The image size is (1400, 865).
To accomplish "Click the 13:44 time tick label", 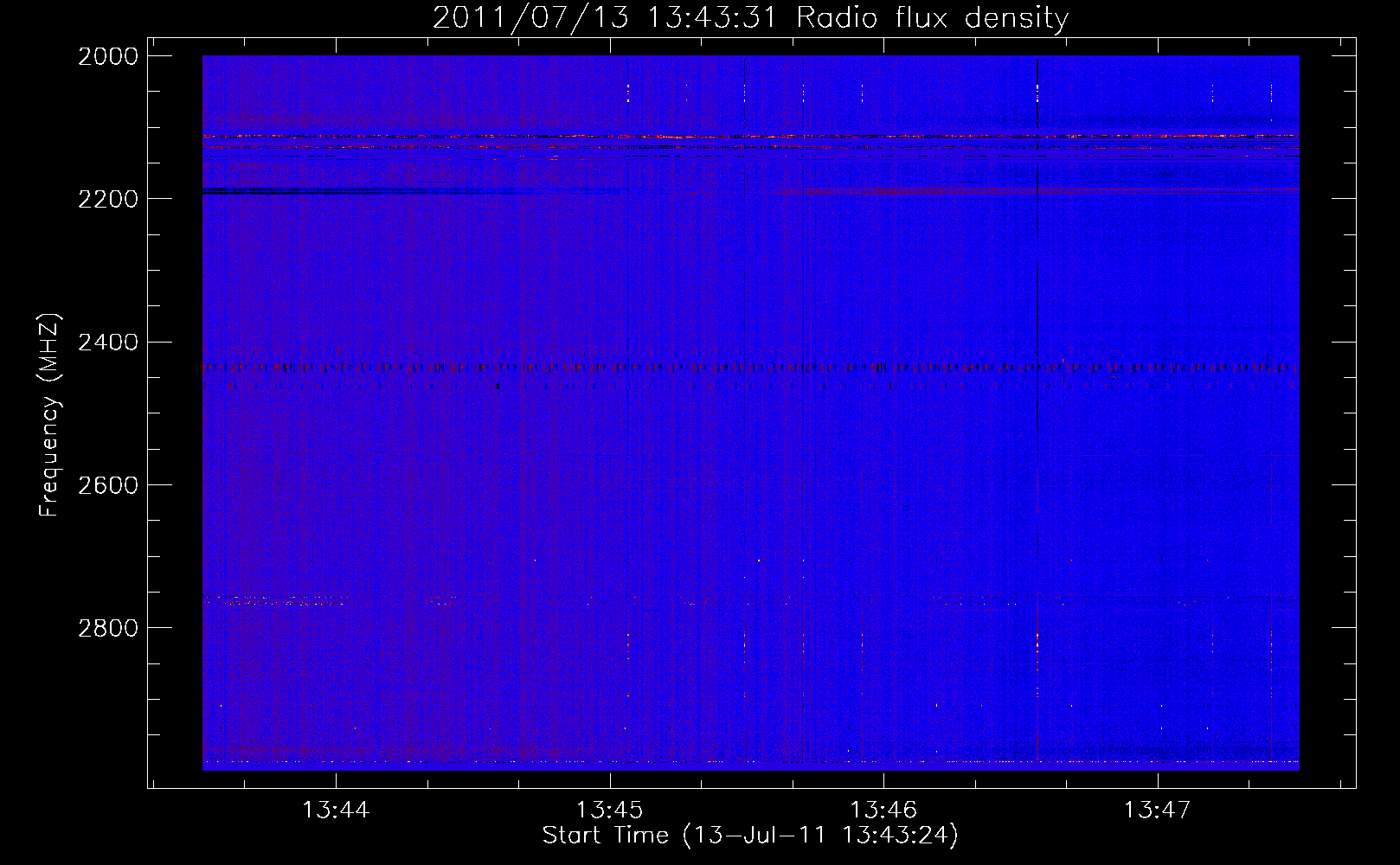I will click(x=336, y=810).
